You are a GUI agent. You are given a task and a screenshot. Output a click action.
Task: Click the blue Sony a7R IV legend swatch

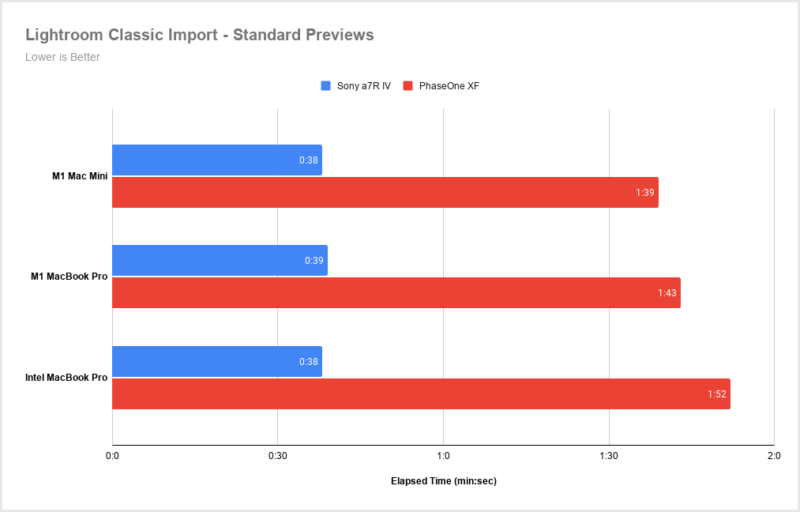(325, 86)
